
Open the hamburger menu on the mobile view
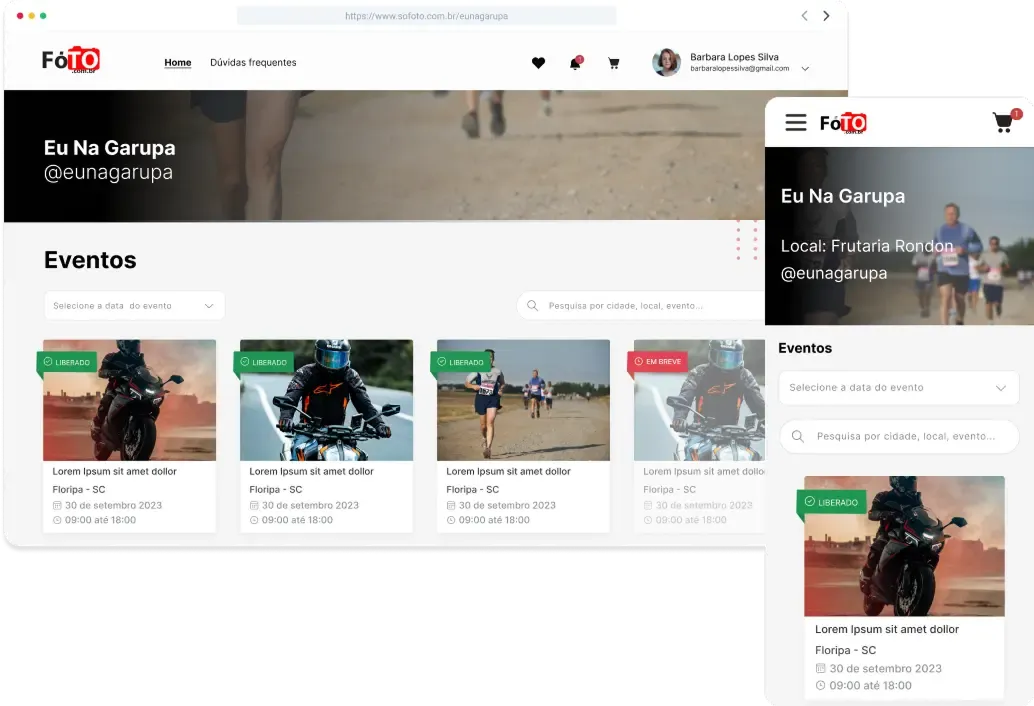795,122
